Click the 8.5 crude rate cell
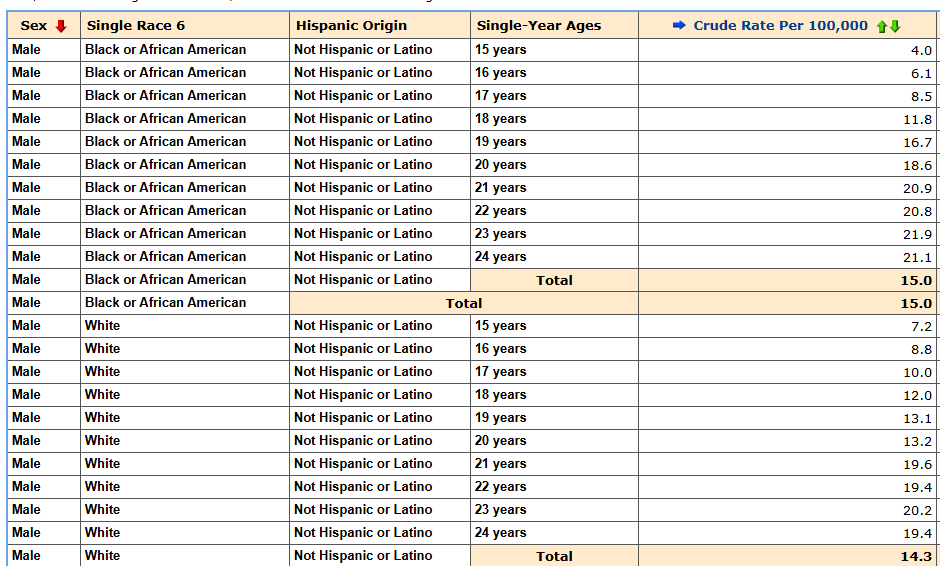940x566 pixels. click(788, 96)
